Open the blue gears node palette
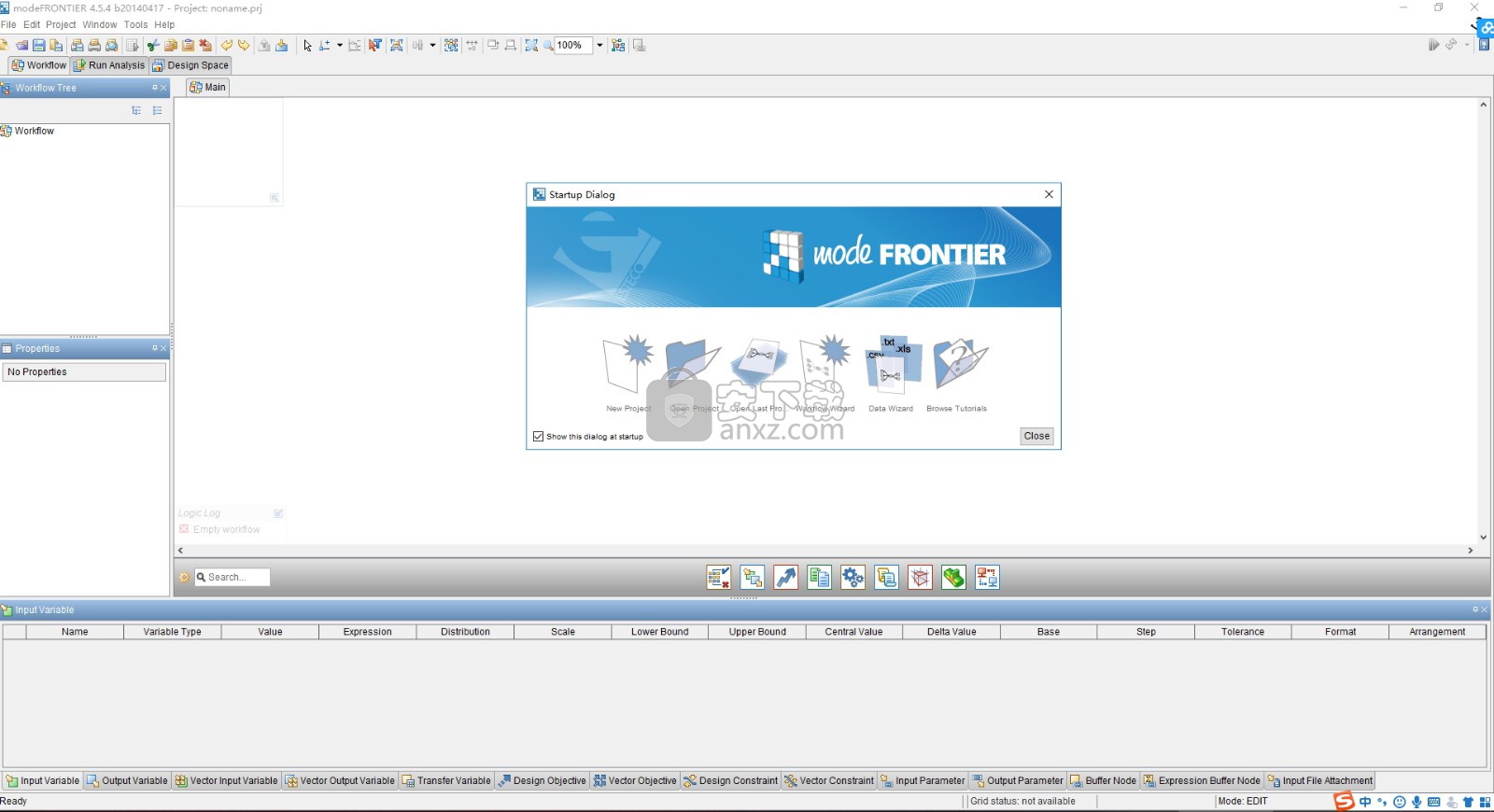The image size is (1494, 812). 853,578
